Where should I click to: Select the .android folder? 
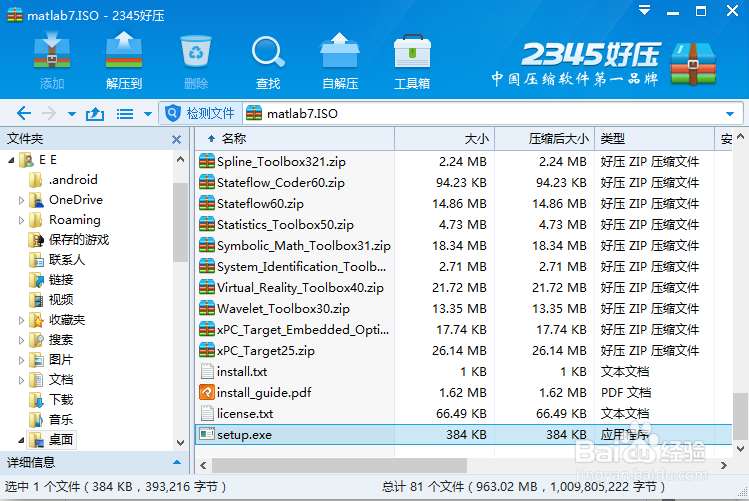click(63, 180)
